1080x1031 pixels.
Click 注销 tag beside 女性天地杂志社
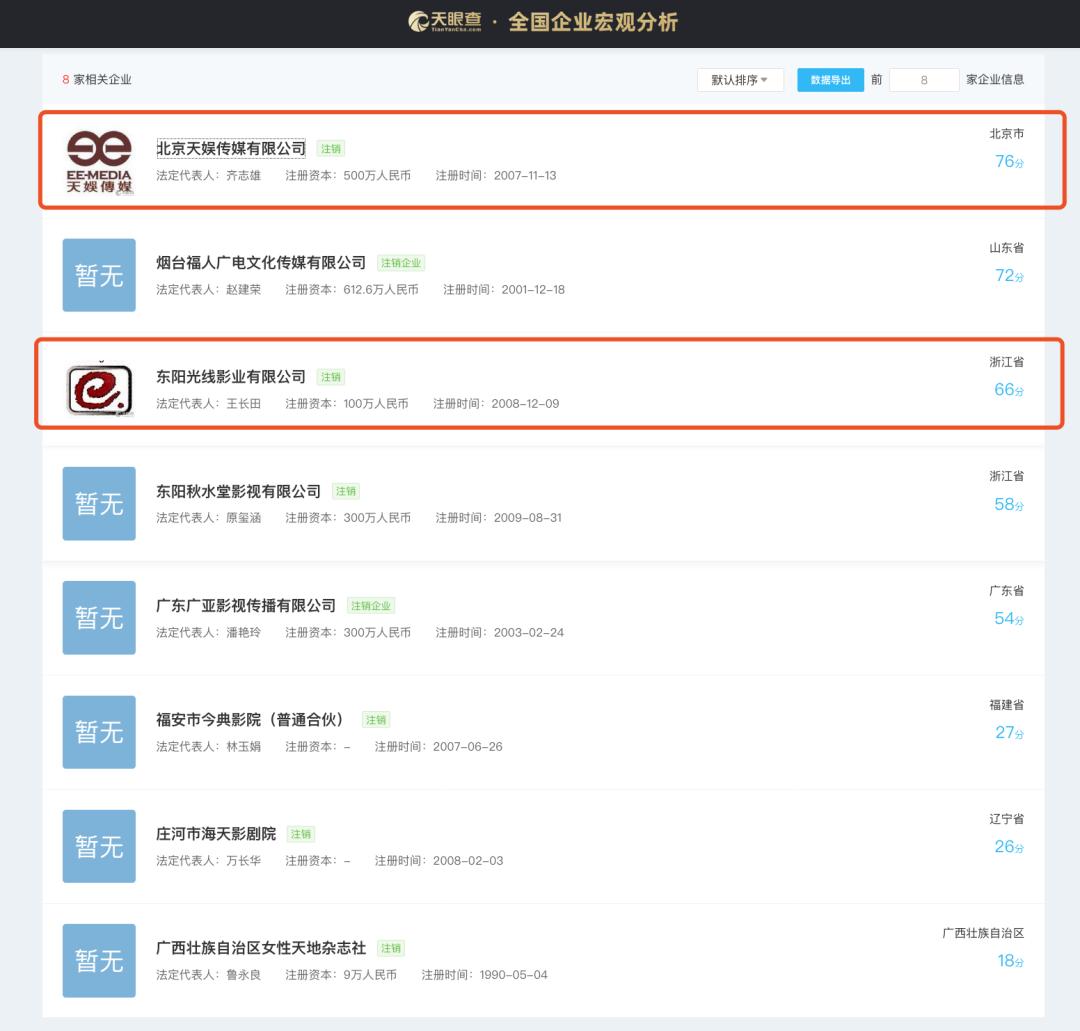tap(391, 949)
